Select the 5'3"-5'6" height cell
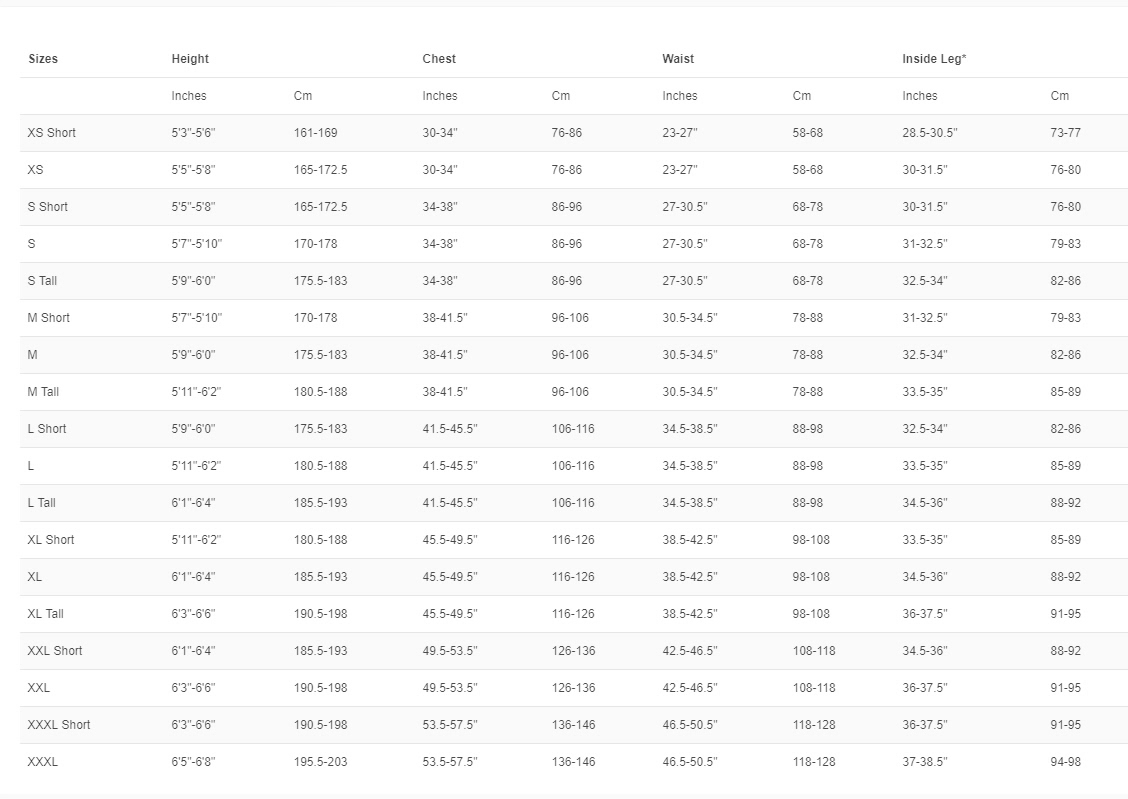1128x799 pixels. click(193, 133)
